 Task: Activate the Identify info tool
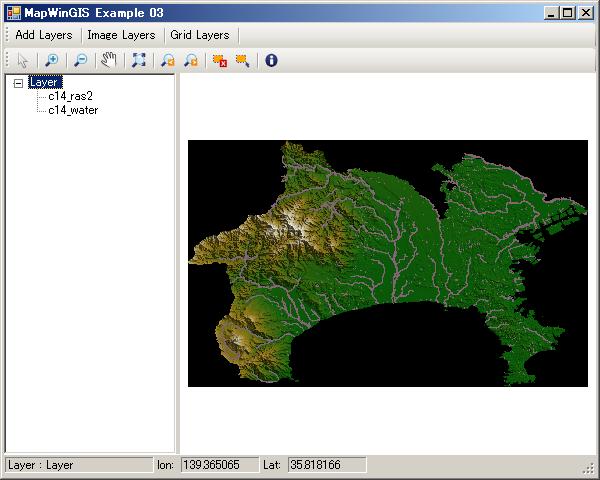coord(271,60)
